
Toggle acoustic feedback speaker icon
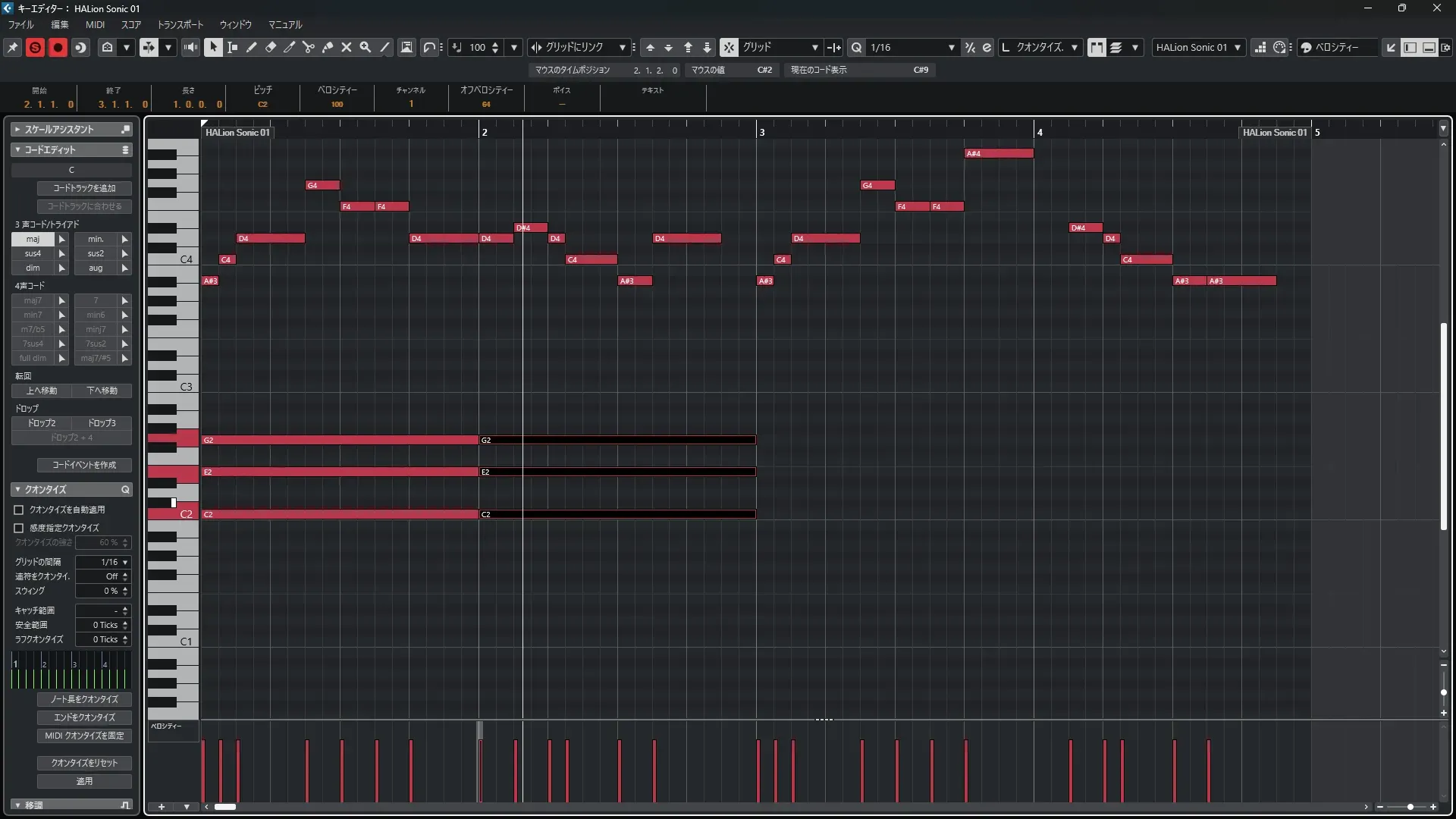tap(190, 47)
